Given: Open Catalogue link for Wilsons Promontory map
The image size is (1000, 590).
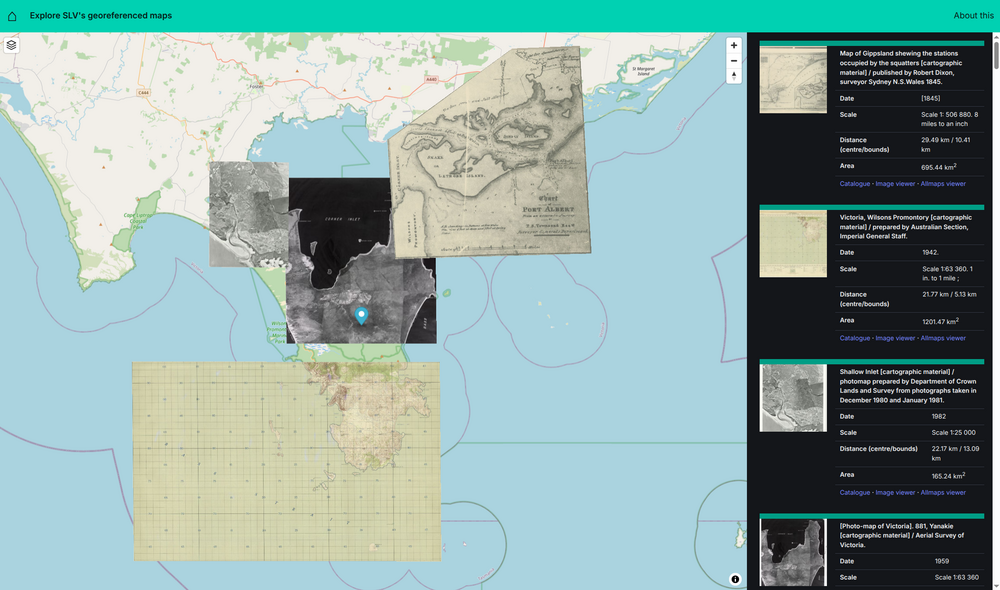Looking at the screenshot, I should [x=855, y=338].
